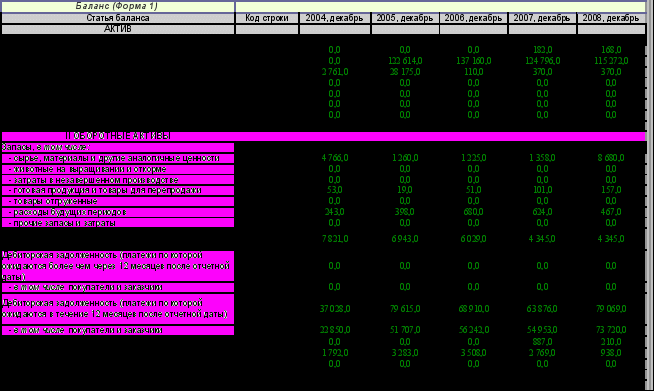Select the '2005, декабрь' column header
Image resolution: width=654 pixels, height=391 pixels.
click(405, 18)
